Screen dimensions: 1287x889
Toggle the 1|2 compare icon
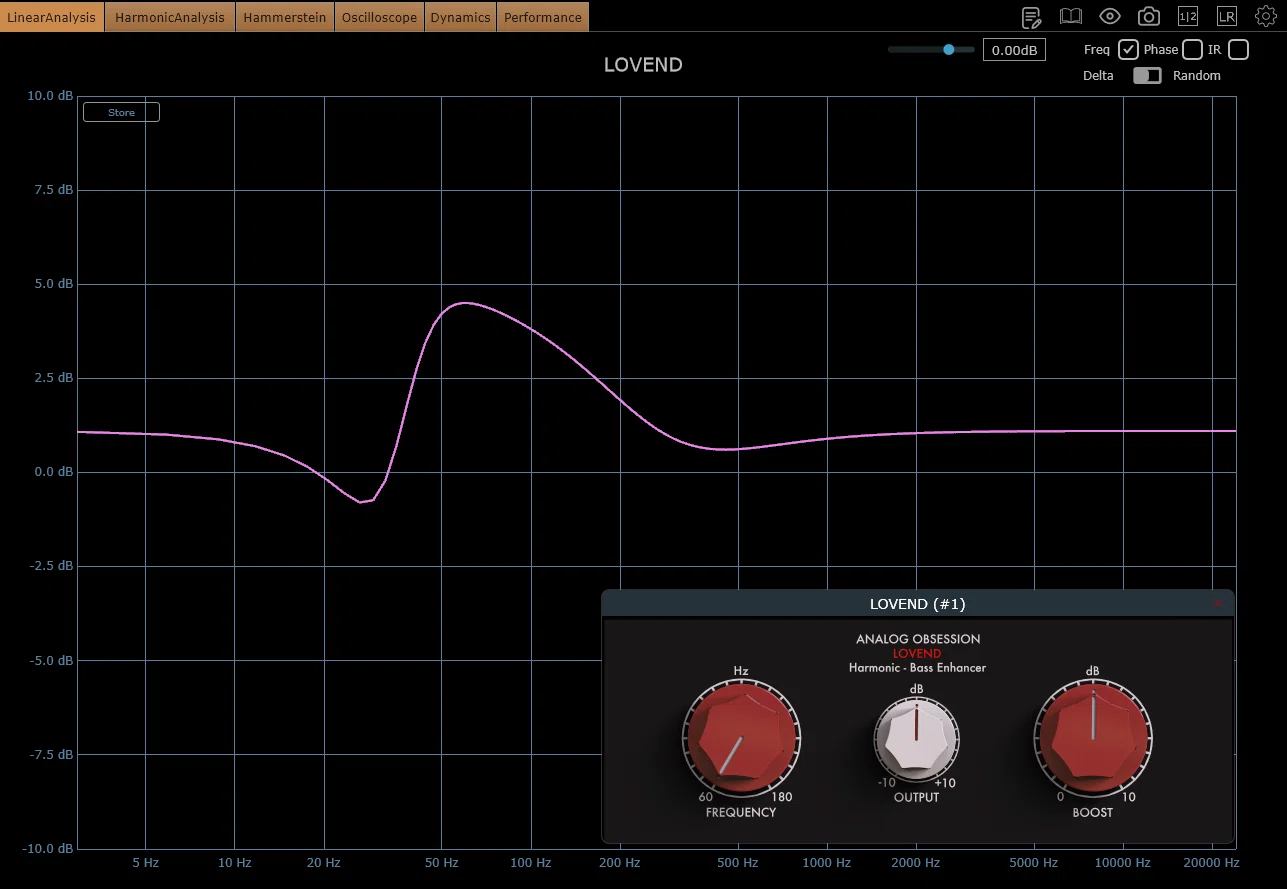[1187, 16]
